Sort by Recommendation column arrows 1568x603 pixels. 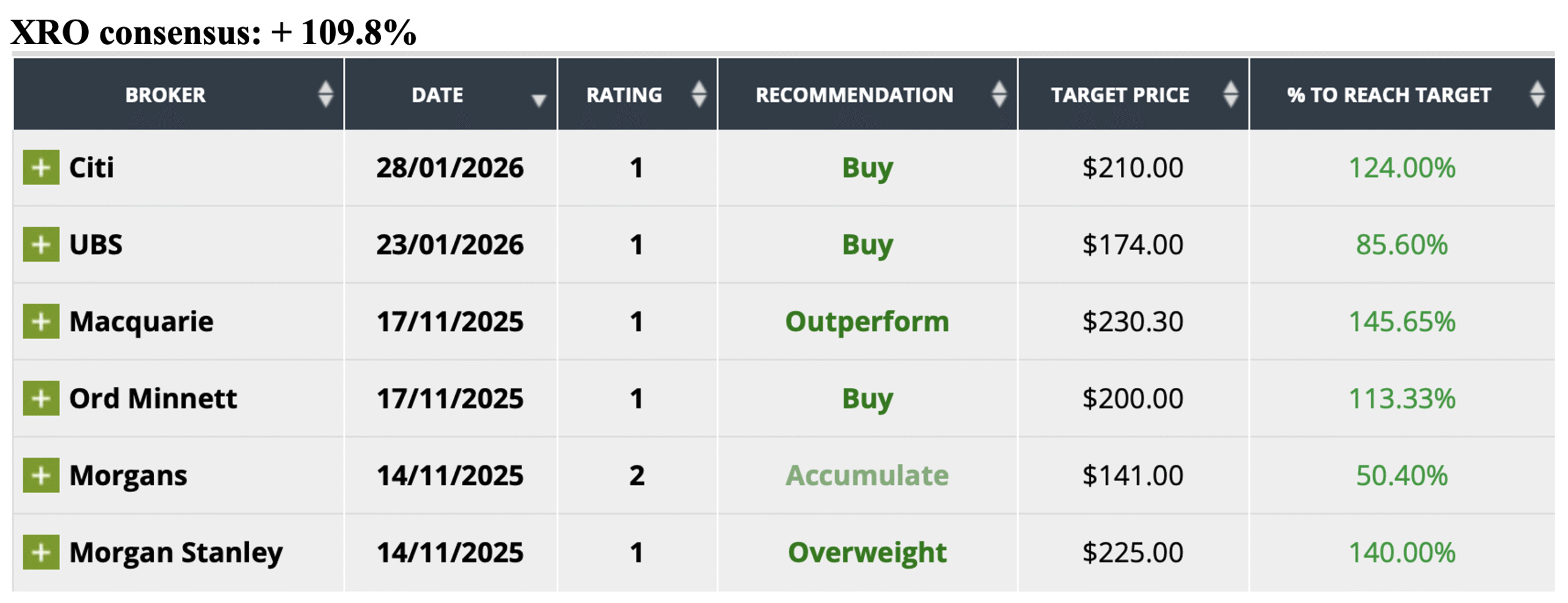pos(998,94)
